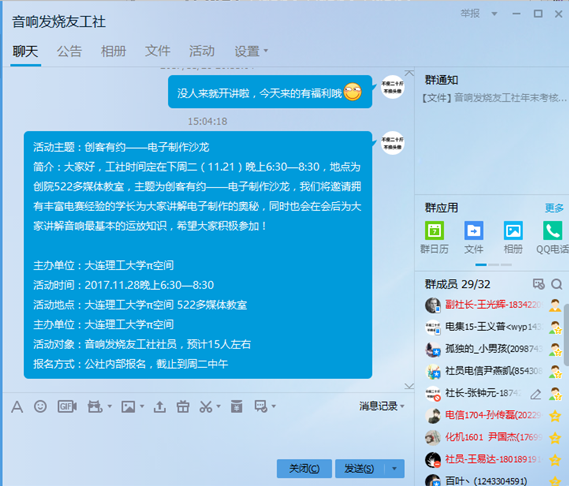Image resolution: width=569 pixels, height=486 pixels.
Task: Select member 电集15-王义普
Action: click(x=494, y=327)
